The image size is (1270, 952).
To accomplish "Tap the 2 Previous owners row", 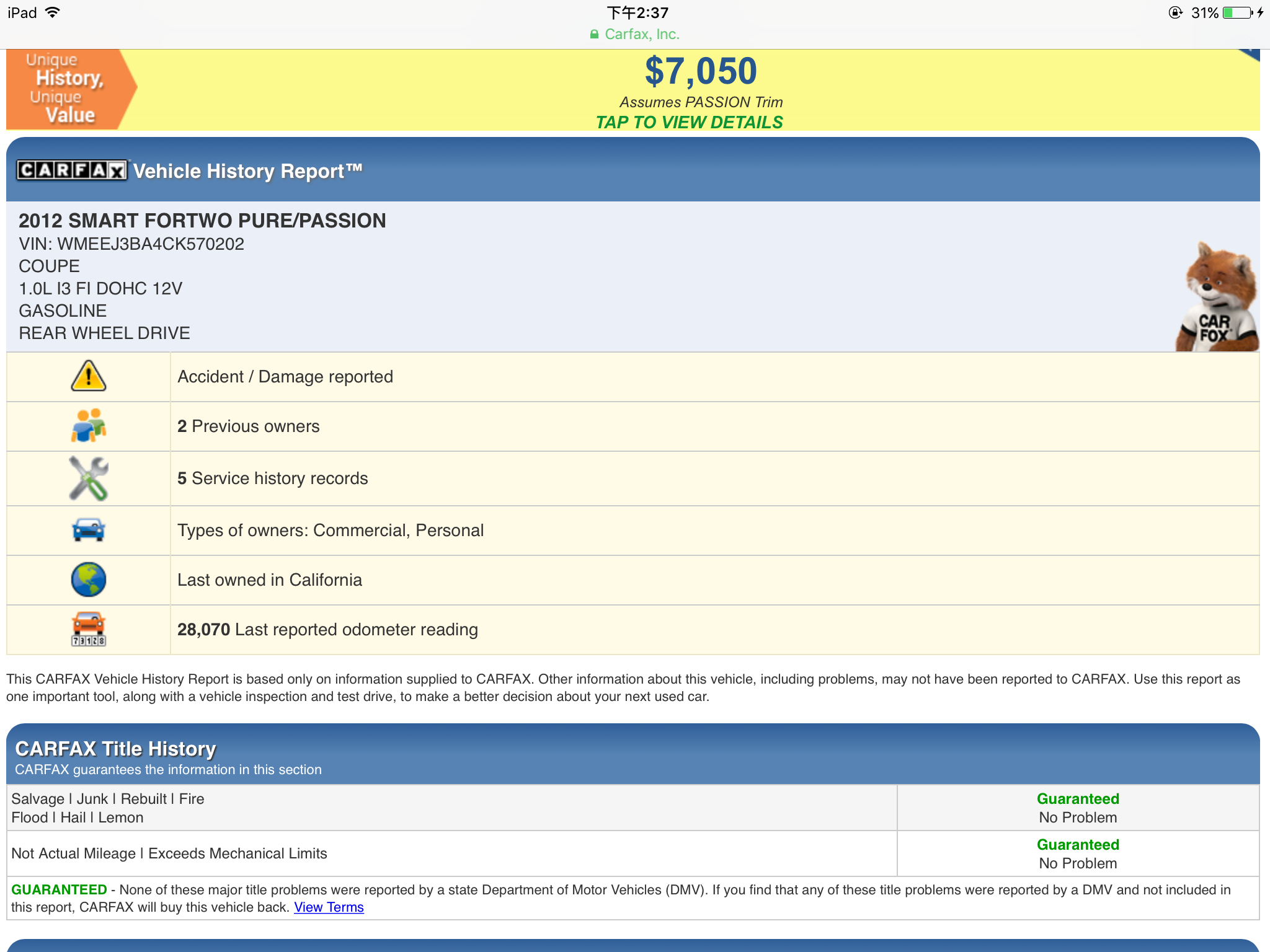I will pos(248,426).
